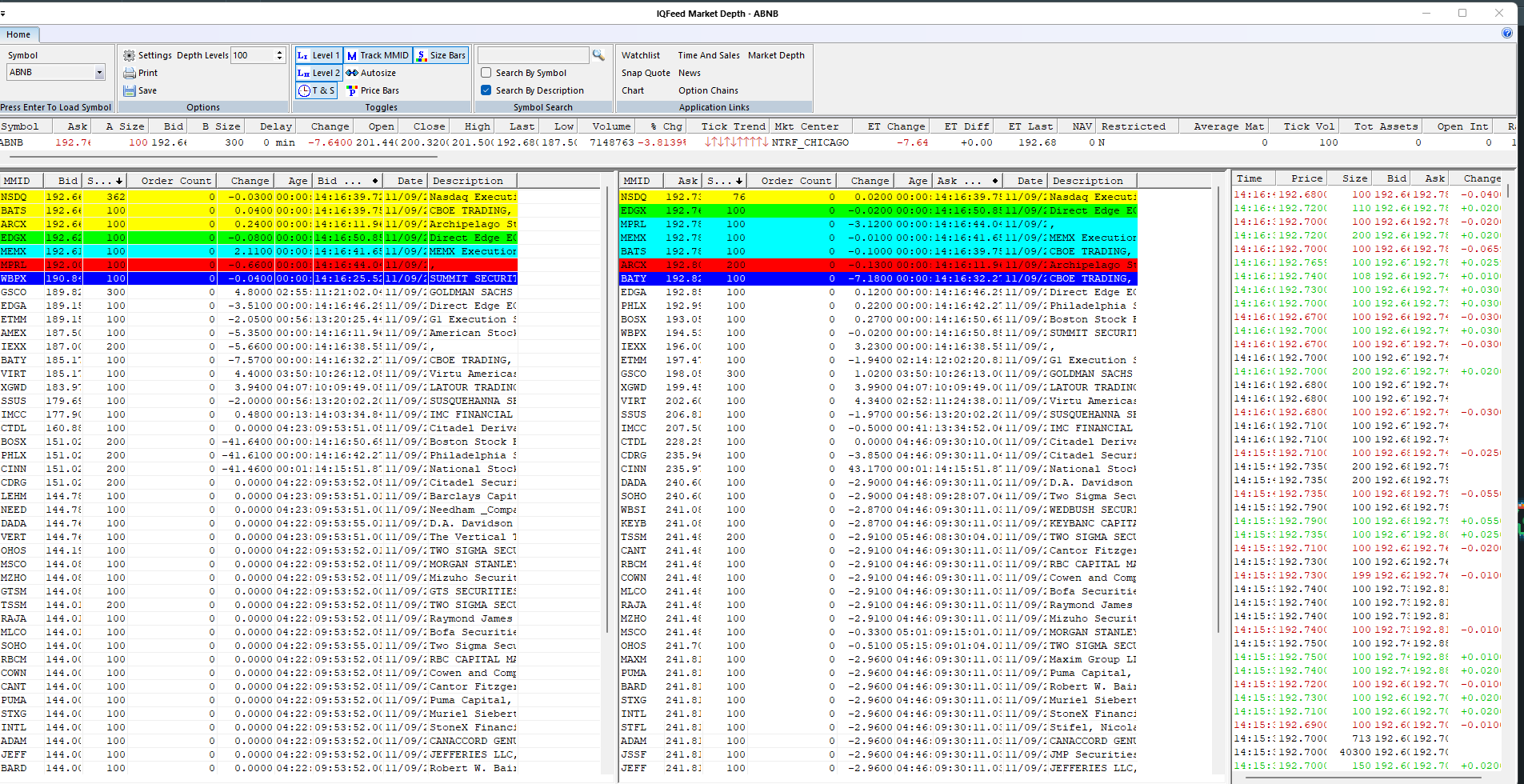1524x784 pixels.
Task: Launch Snap Quote window
Action: point(645,73)
